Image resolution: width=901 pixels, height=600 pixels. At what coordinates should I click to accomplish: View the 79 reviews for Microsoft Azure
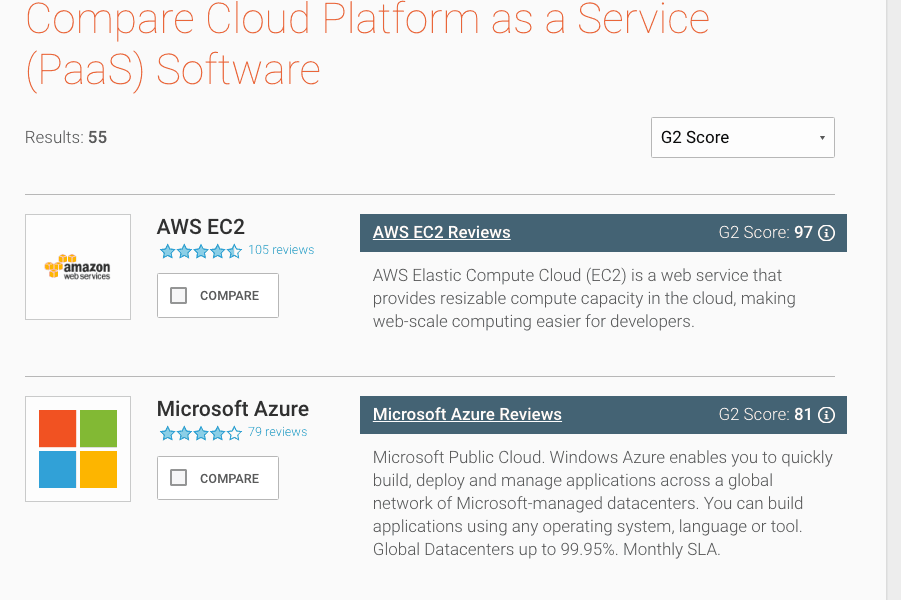278,432
